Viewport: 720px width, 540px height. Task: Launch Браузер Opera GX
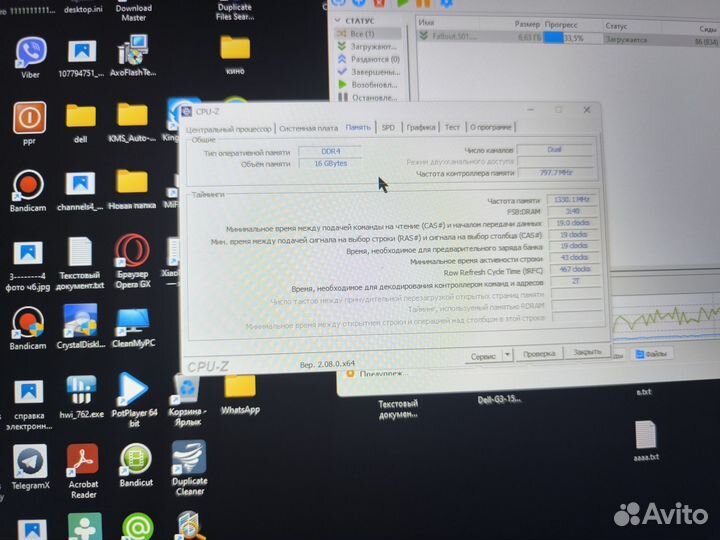(x=132, y=261)
